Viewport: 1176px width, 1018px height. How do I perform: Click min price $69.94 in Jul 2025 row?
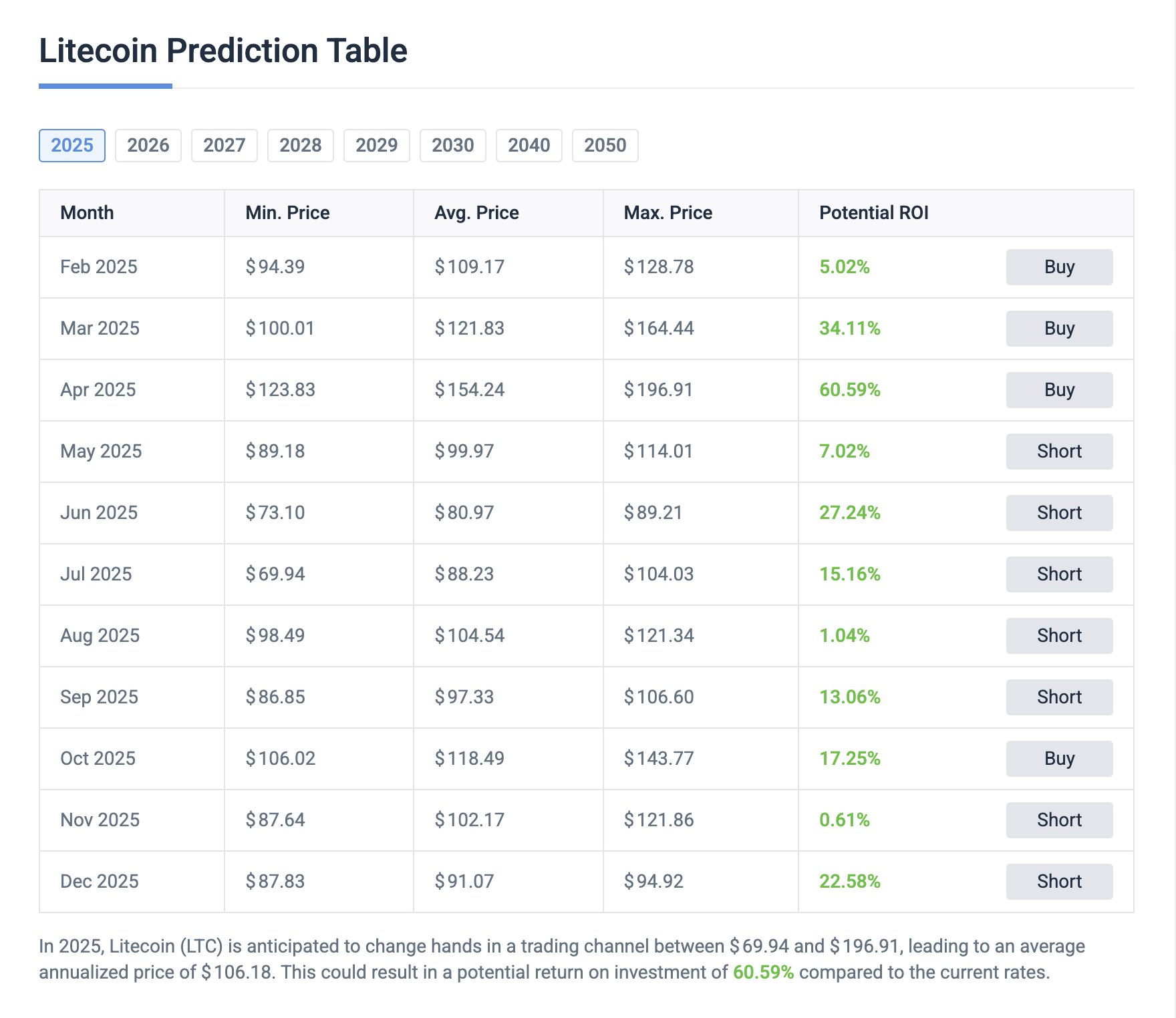click(x=275, y=574)
